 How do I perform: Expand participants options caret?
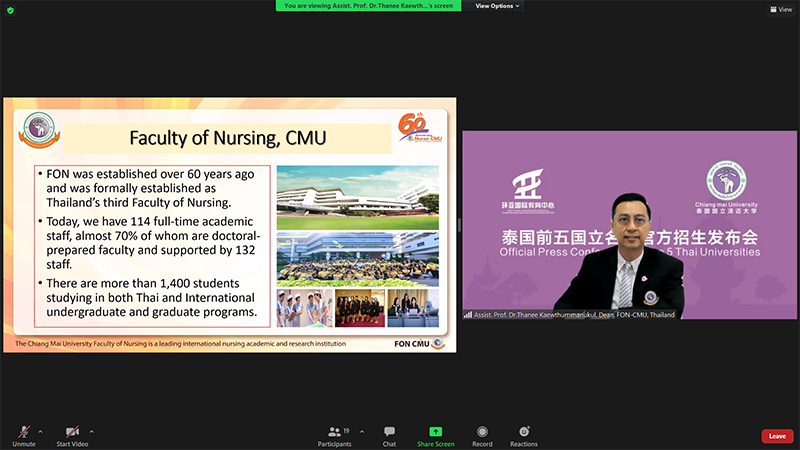pos(362,432)
